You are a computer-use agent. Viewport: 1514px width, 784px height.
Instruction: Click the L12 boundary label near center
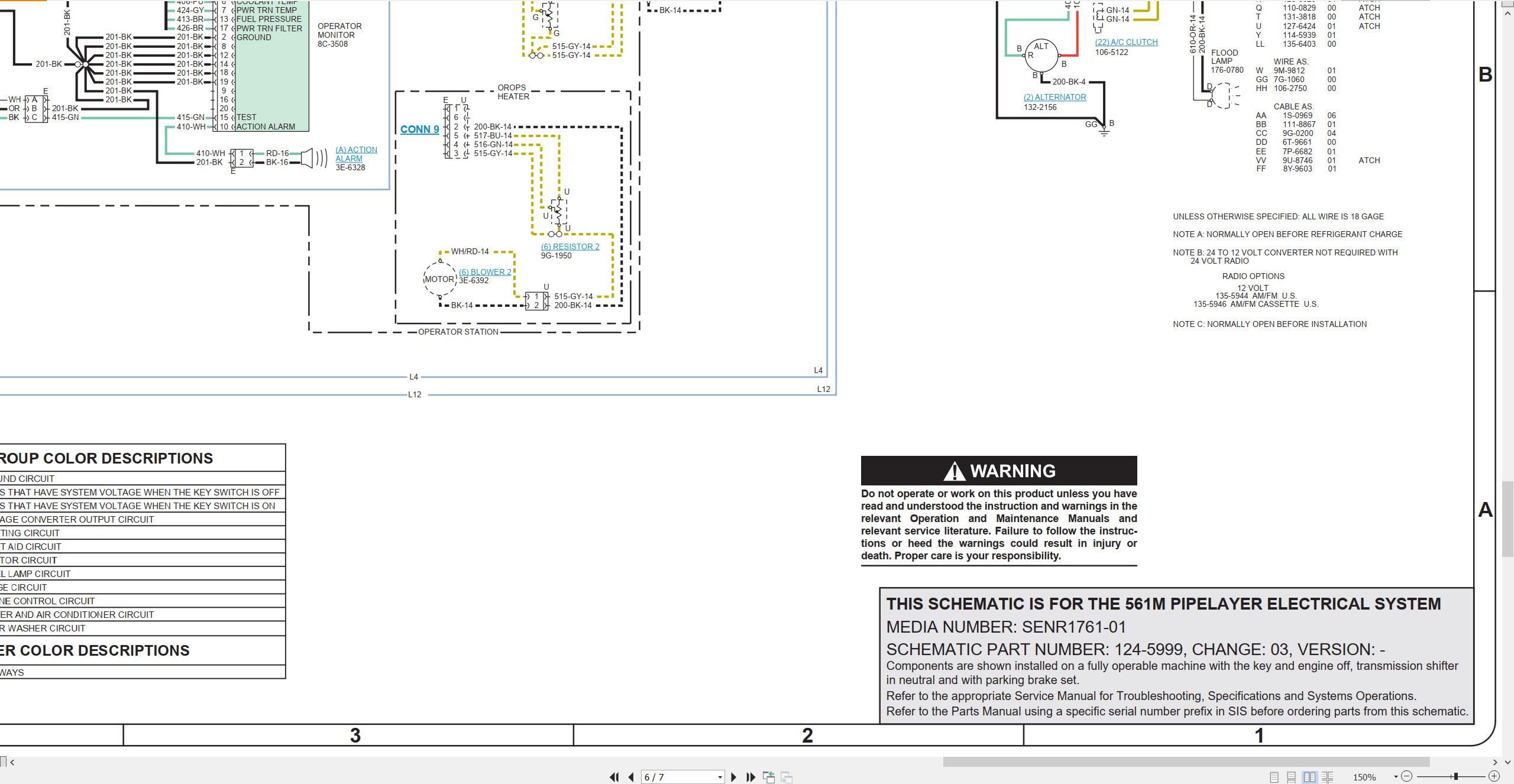(x=415, y=394)
